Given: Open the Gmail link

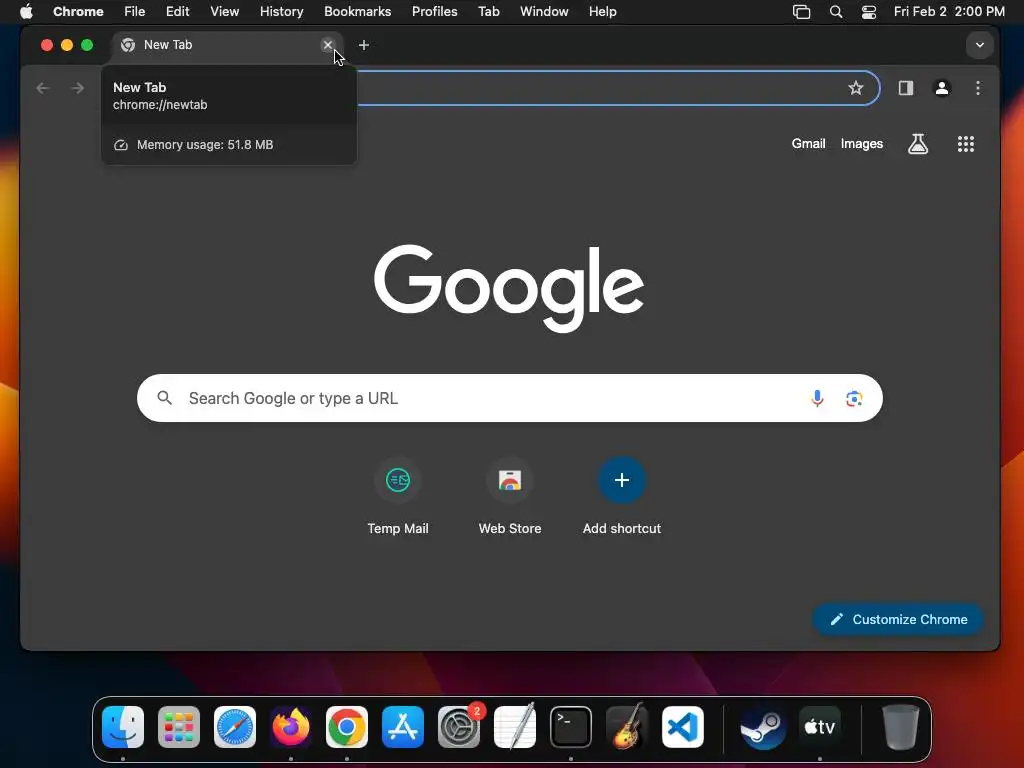Looking at the screenshot, I should click(808, 144).
